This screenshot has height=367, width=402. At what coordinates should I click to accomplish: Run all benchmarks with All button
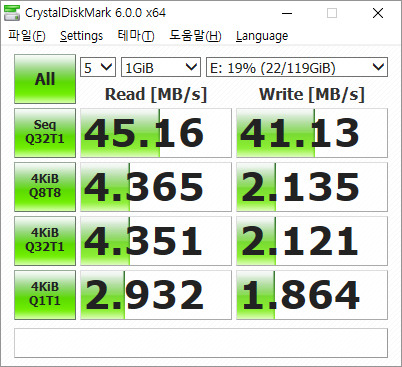coord(45,79)
